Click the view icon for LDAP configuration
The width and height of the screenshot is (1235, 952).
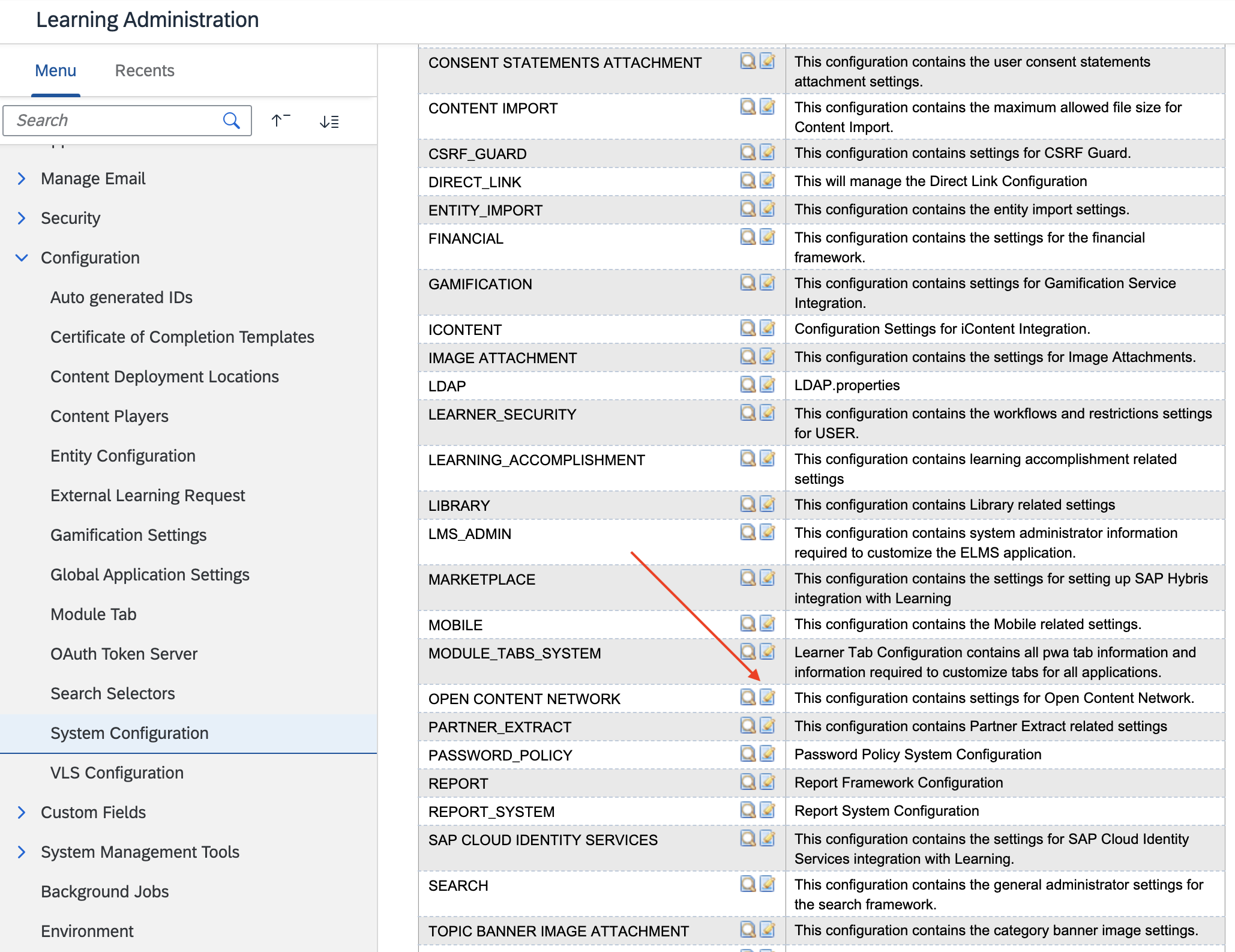748,385
